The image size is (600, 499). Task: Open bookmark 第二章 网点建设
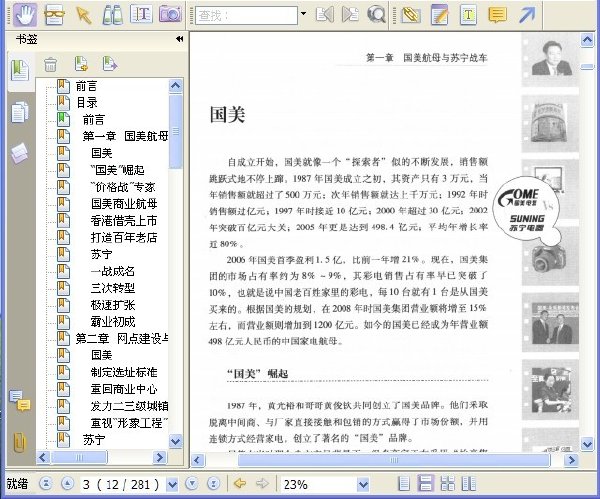pos(122,338)
